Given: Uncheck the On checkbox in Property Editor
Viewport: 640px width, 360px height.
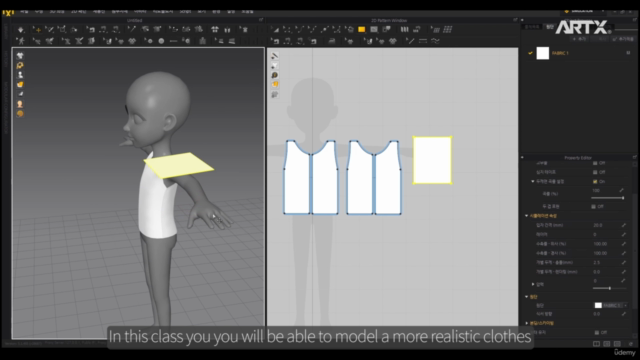Looking at the screenshot, I should click(x=595, y=182).
